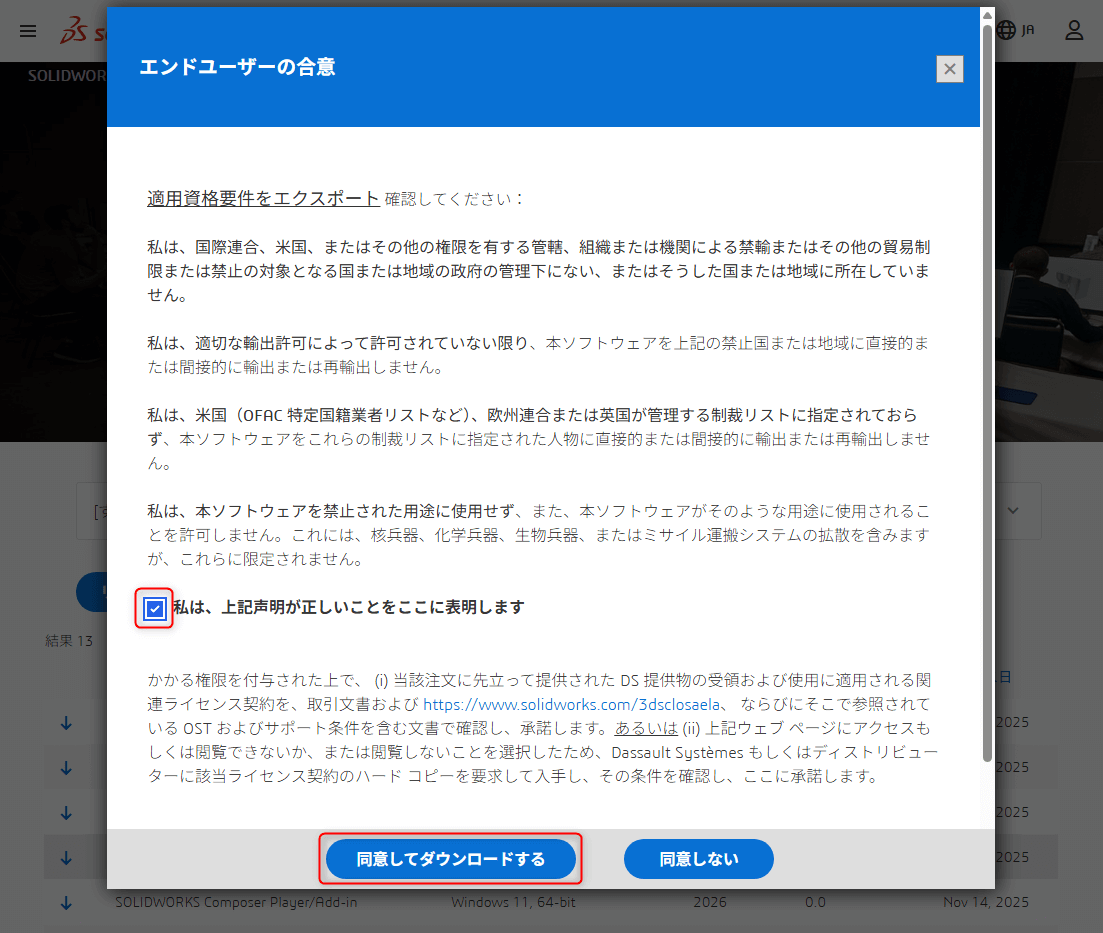Click the あるいは underlined text
Viewport: 1103px width, 933px height.
click(646, 728)
